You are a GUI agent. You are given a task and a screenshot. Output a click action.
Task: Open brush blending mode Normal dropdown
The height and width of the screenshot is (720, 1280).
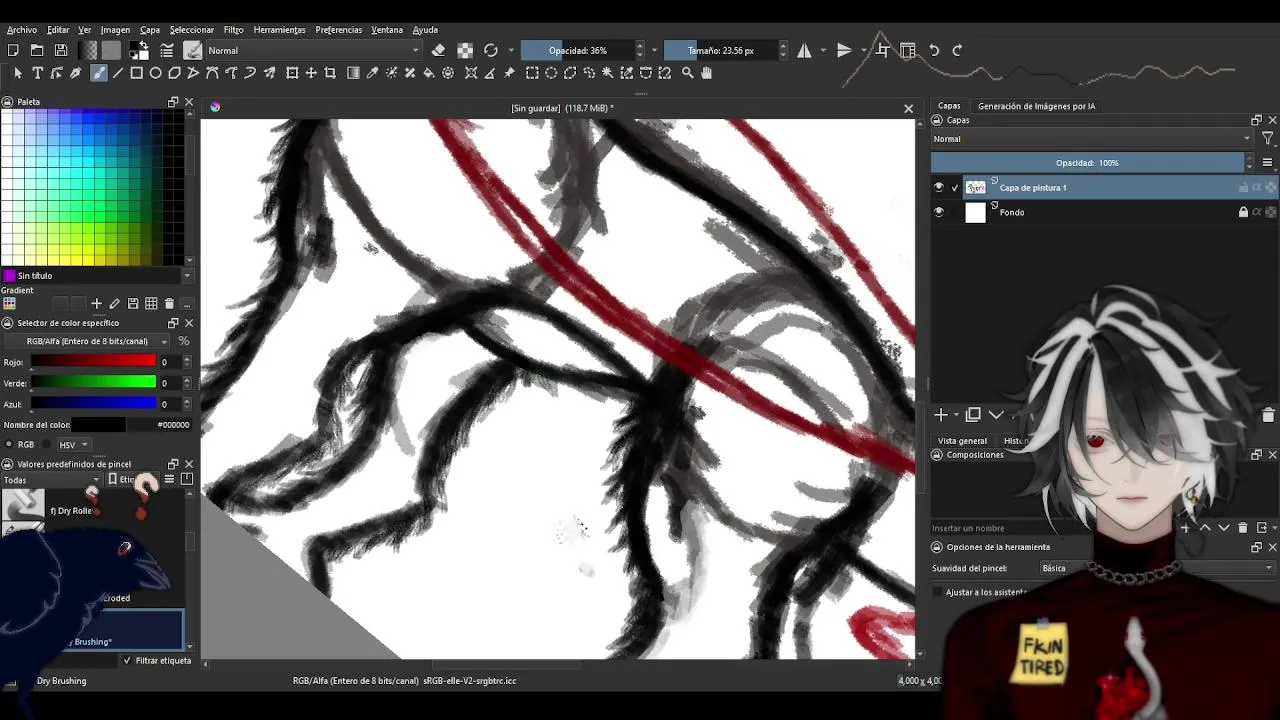(313, 50)
